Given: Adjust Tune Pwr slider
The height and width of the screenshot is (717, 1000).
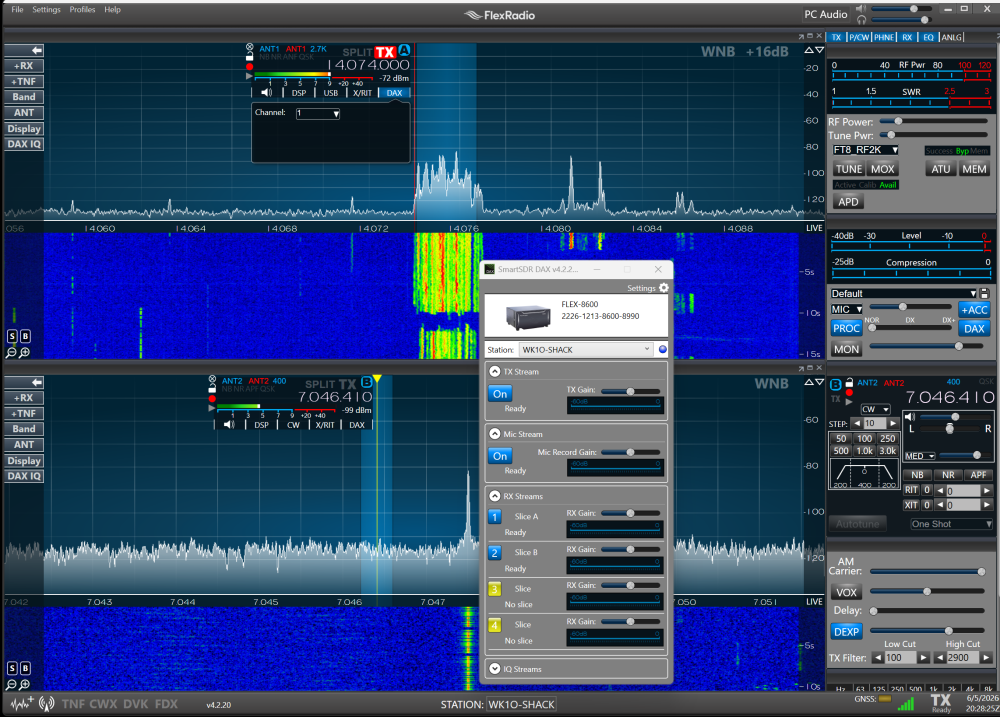Looking at the screenshot, I should pos(936,135).
